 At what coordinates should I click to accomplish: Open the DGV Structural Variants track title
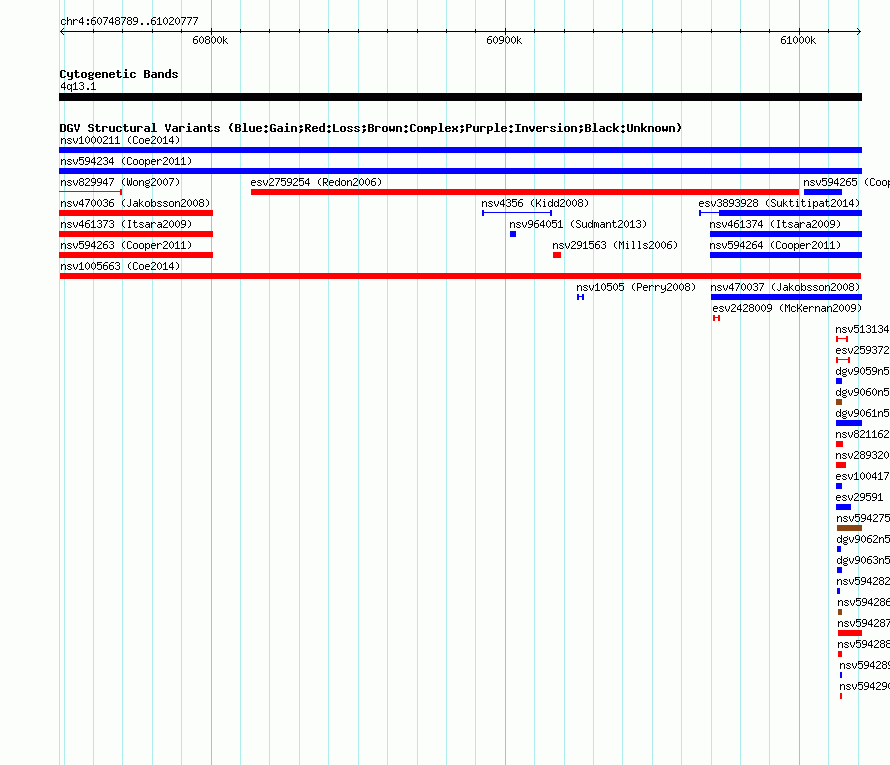coord(370,128)
